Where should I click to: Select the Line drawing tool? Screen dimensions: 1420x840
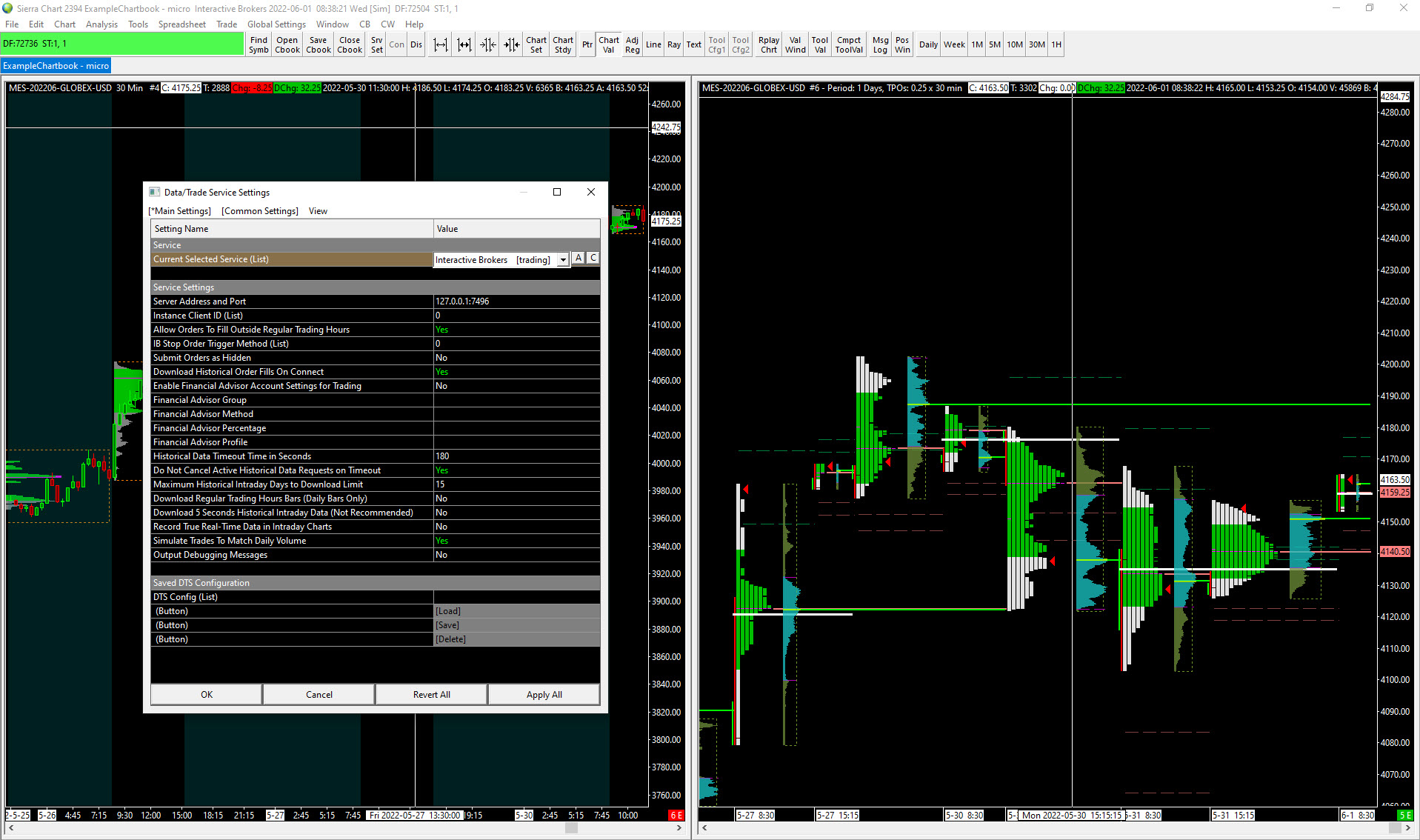point(653,45)
